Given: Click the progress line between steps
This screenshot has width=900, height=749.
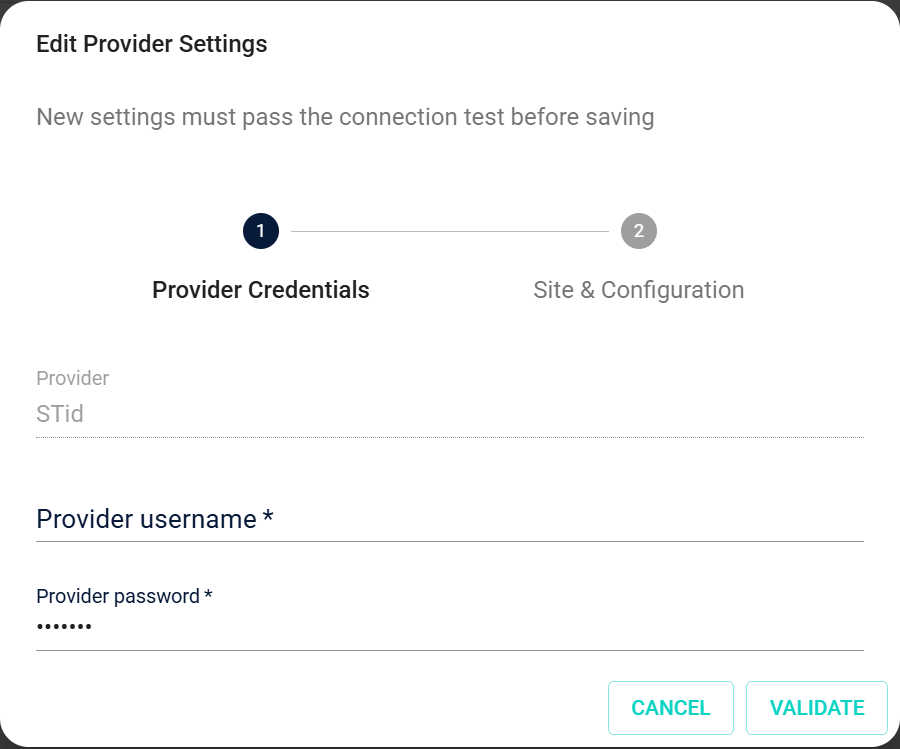Looking at the screenshot, I should [450, 231].
